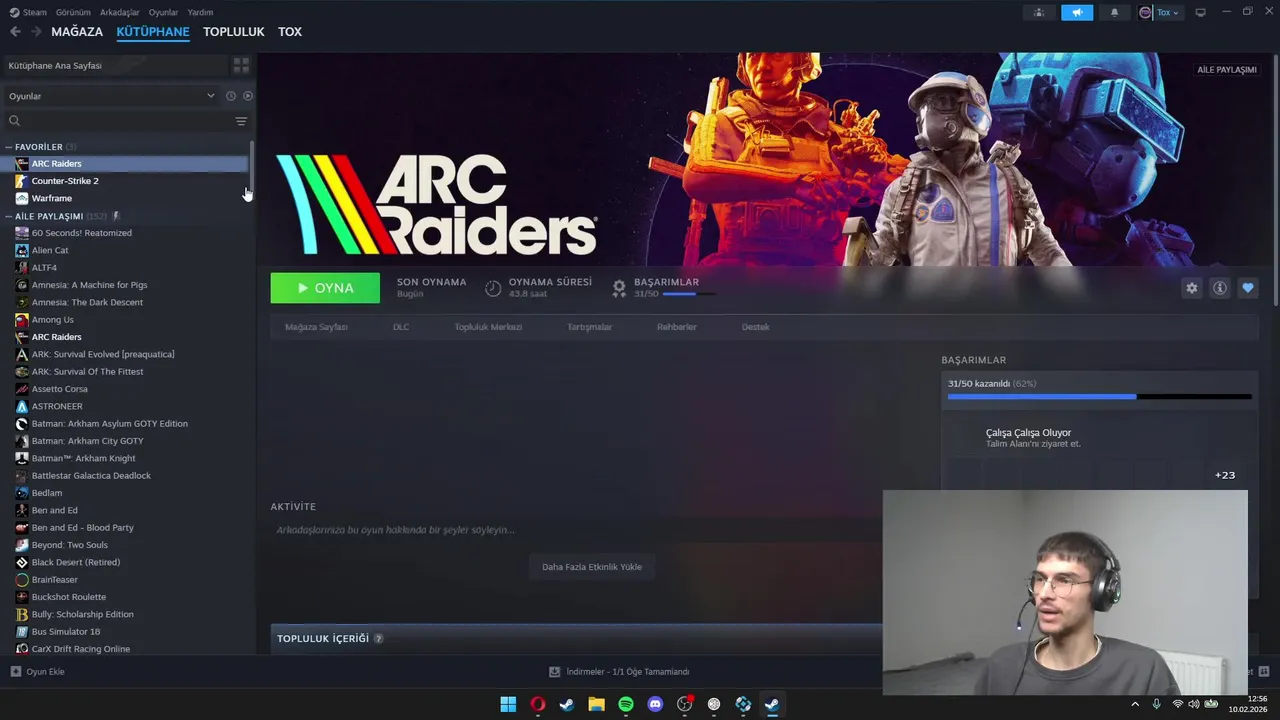Toggle ARC Raiders favorite heart

(1247, 288)
